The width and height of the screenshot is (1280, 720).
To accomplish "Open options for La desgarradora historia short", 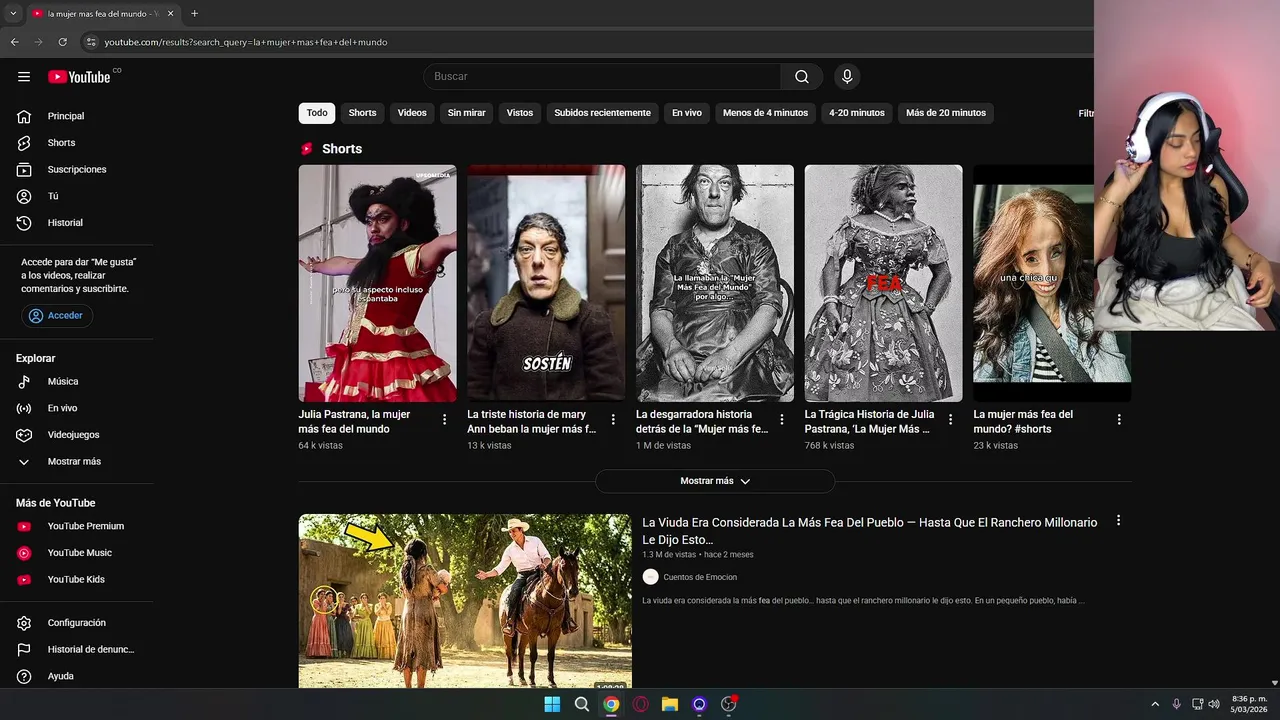I will click(x=782, y=420).
